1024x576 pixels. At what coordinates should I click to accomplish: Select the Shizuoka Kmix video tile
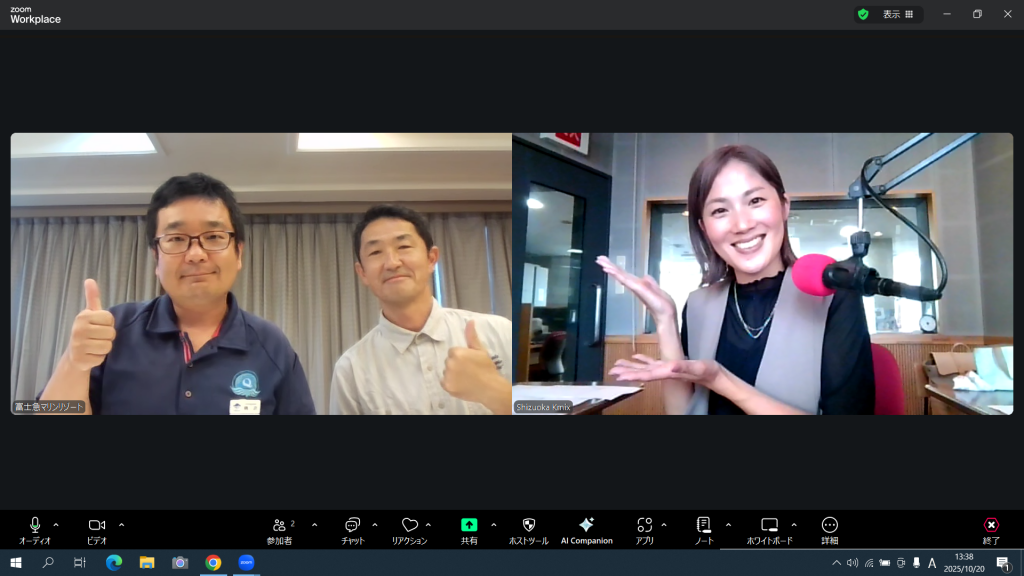[x=762, y=273]
